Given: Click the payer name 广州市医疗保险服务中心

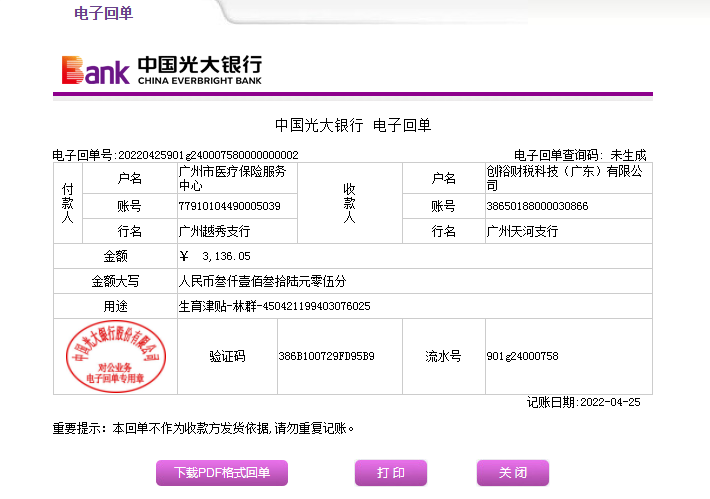Looking at the screenshot, I should point(232,178).
